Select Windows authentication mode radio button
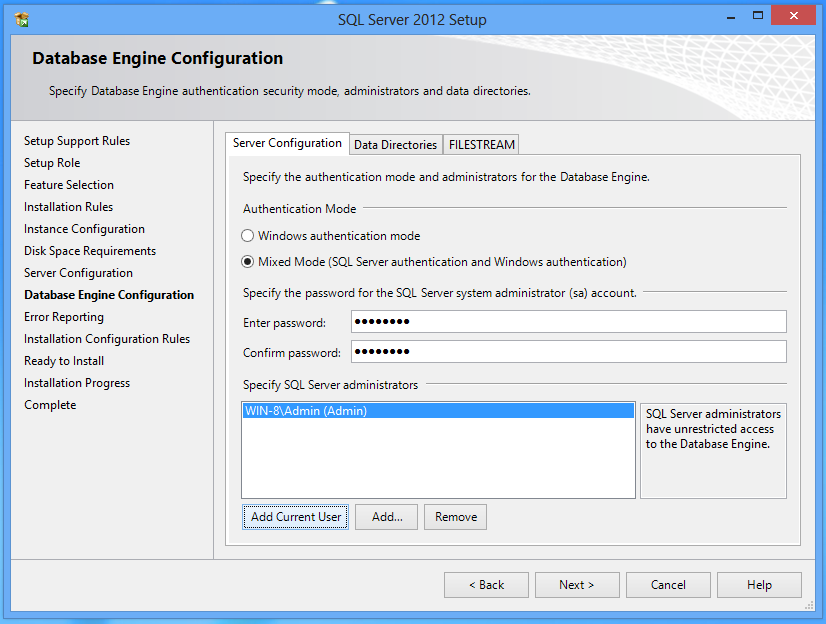Screen dimensions: 826x624 pos(248,236)
